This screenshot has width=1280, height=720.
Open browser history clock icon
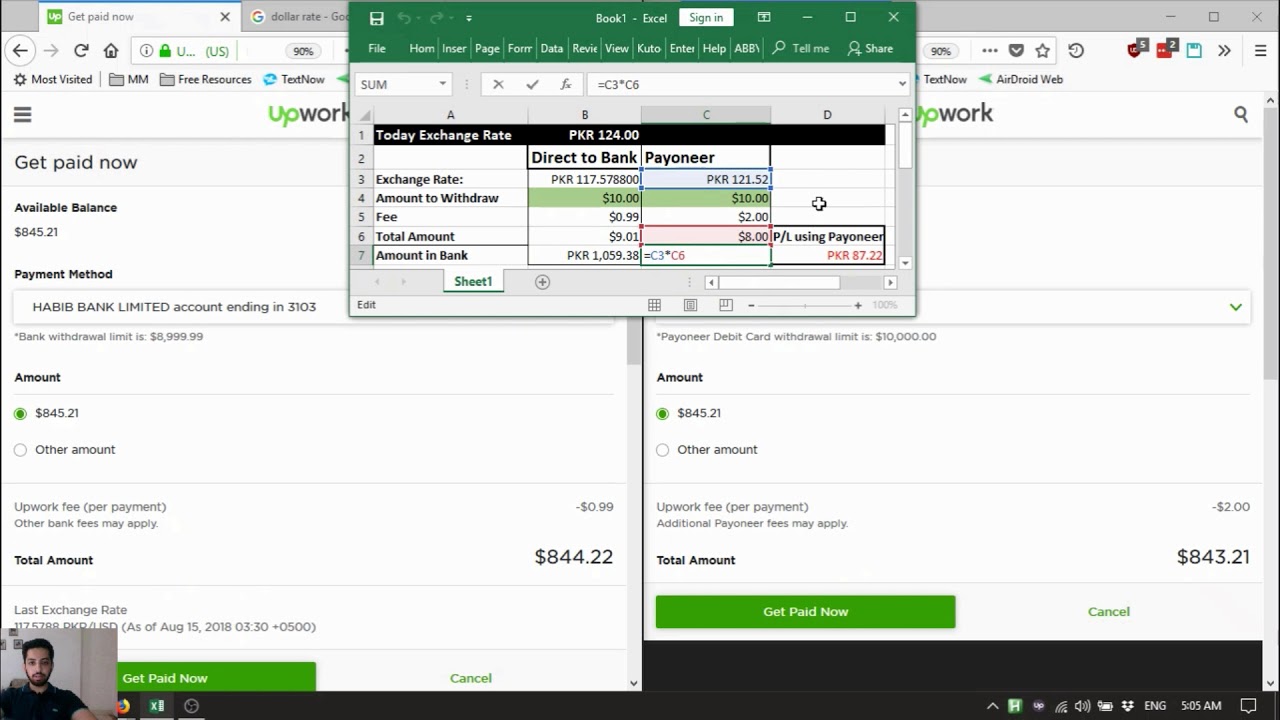(1076, 50)
